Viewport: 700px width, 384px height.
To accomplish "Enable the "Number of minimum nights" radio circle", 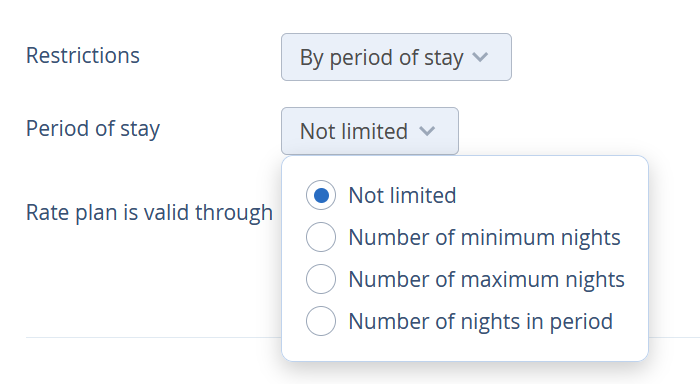I will [321, 237].
